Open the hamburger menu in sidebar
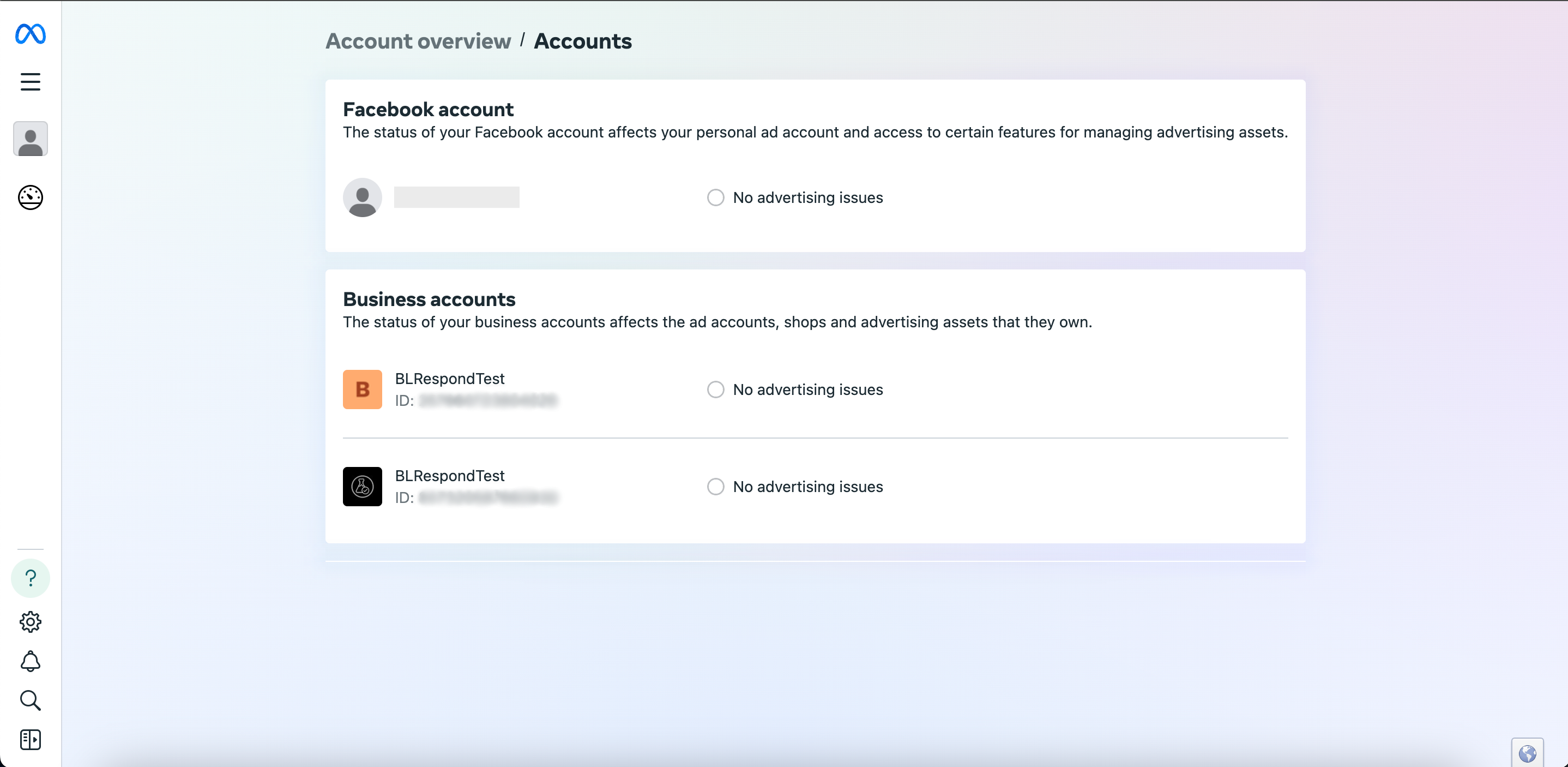 point(31,82)
